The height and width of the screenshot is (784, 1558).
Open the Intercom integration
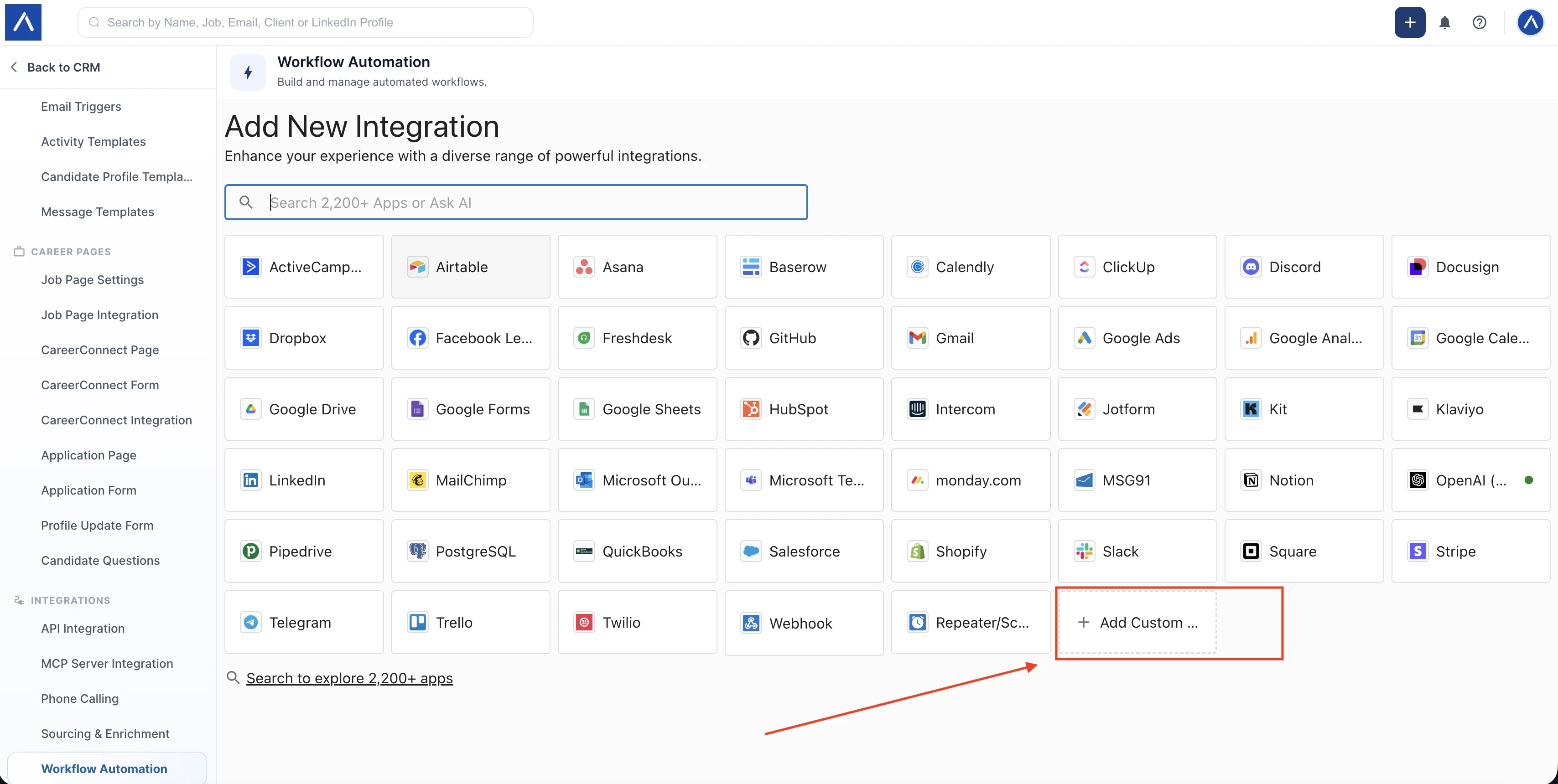coord(970,408)
